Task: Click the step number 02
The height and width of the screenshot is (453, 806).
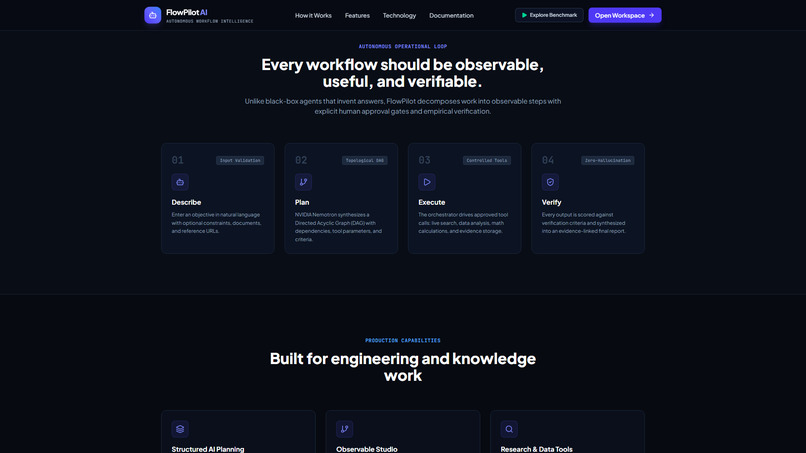Action: tap(301, 160)
